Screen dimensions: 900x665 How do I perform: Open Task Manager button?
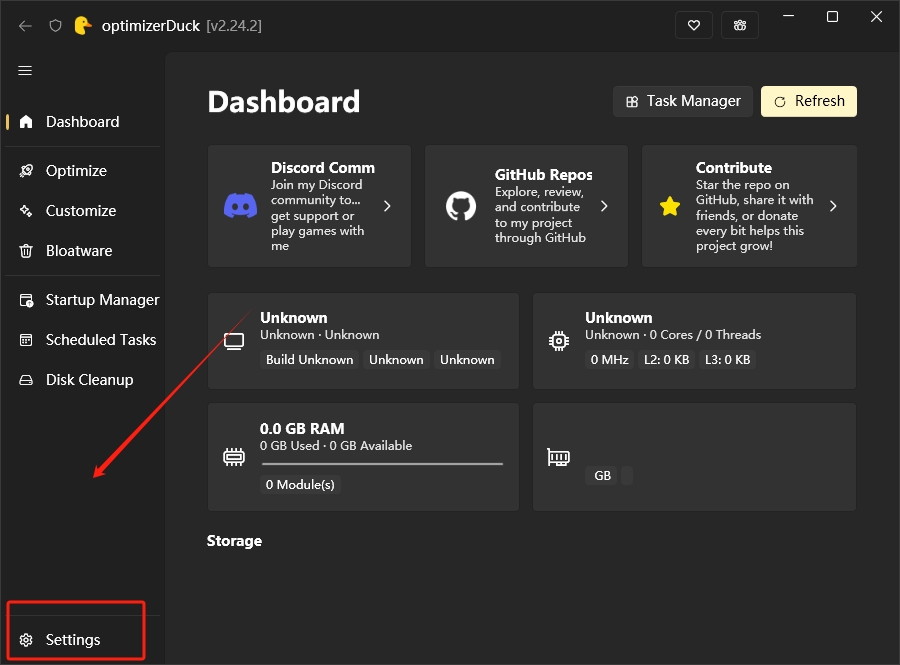coord(683,102)
